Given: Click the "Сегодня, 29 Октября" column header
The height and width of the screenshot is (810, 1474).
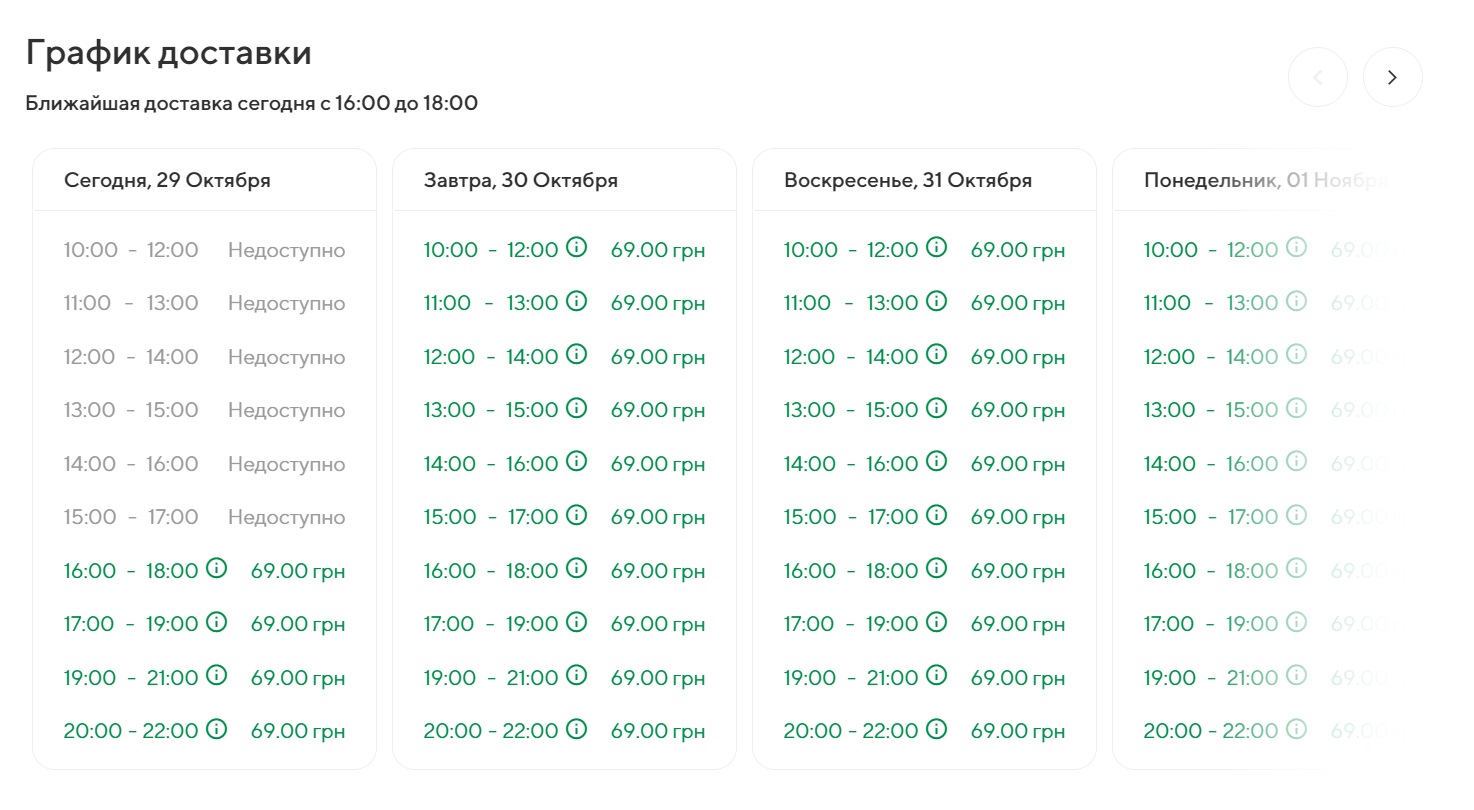Looking at the screenshot, I should 167,181.
